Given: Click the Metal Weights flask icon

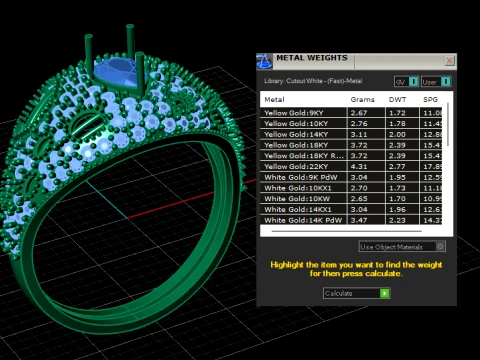Looking at the screenshot, I should tap(264, 62).
